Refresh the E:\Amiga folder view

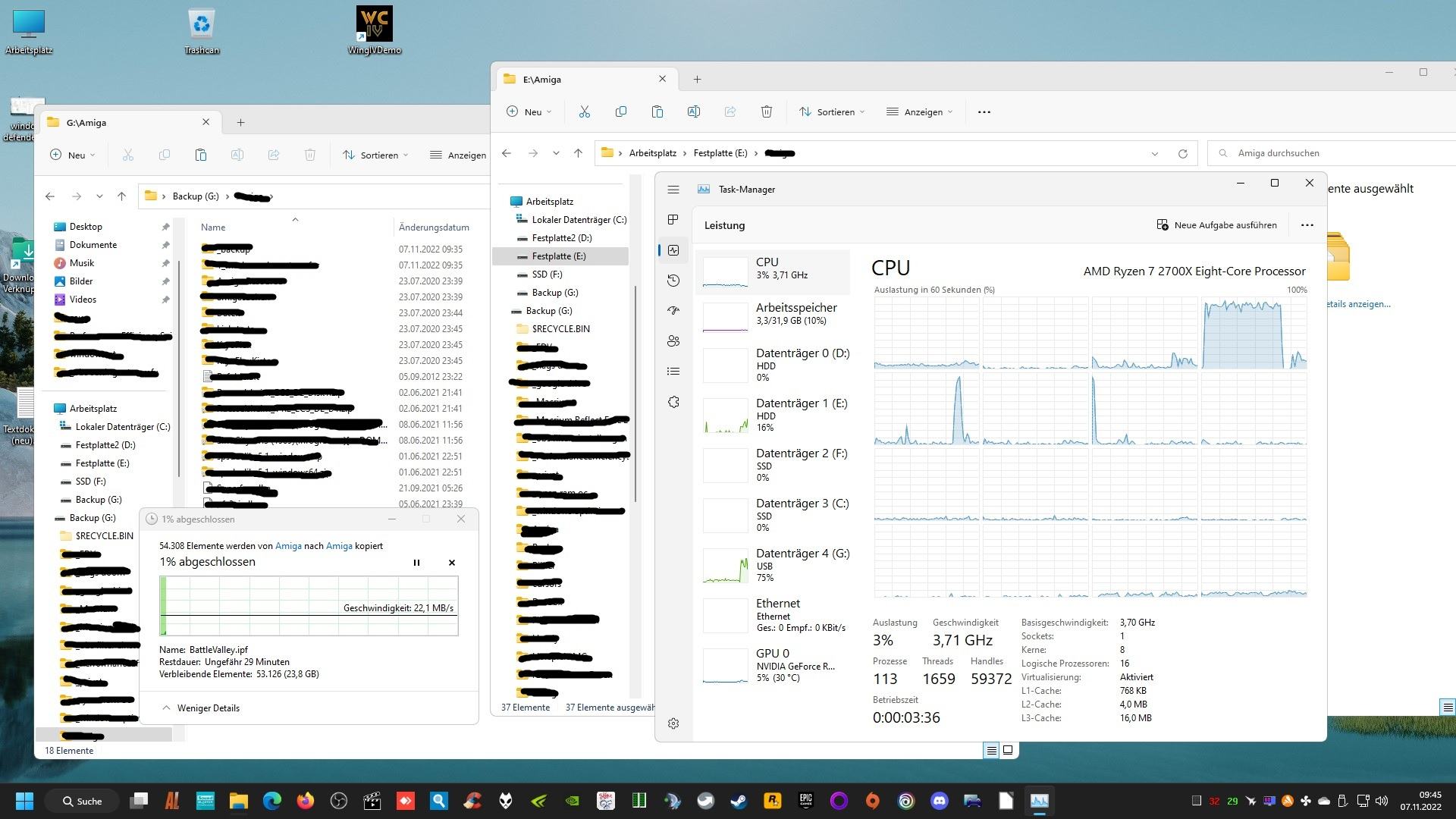[1182, 153]
